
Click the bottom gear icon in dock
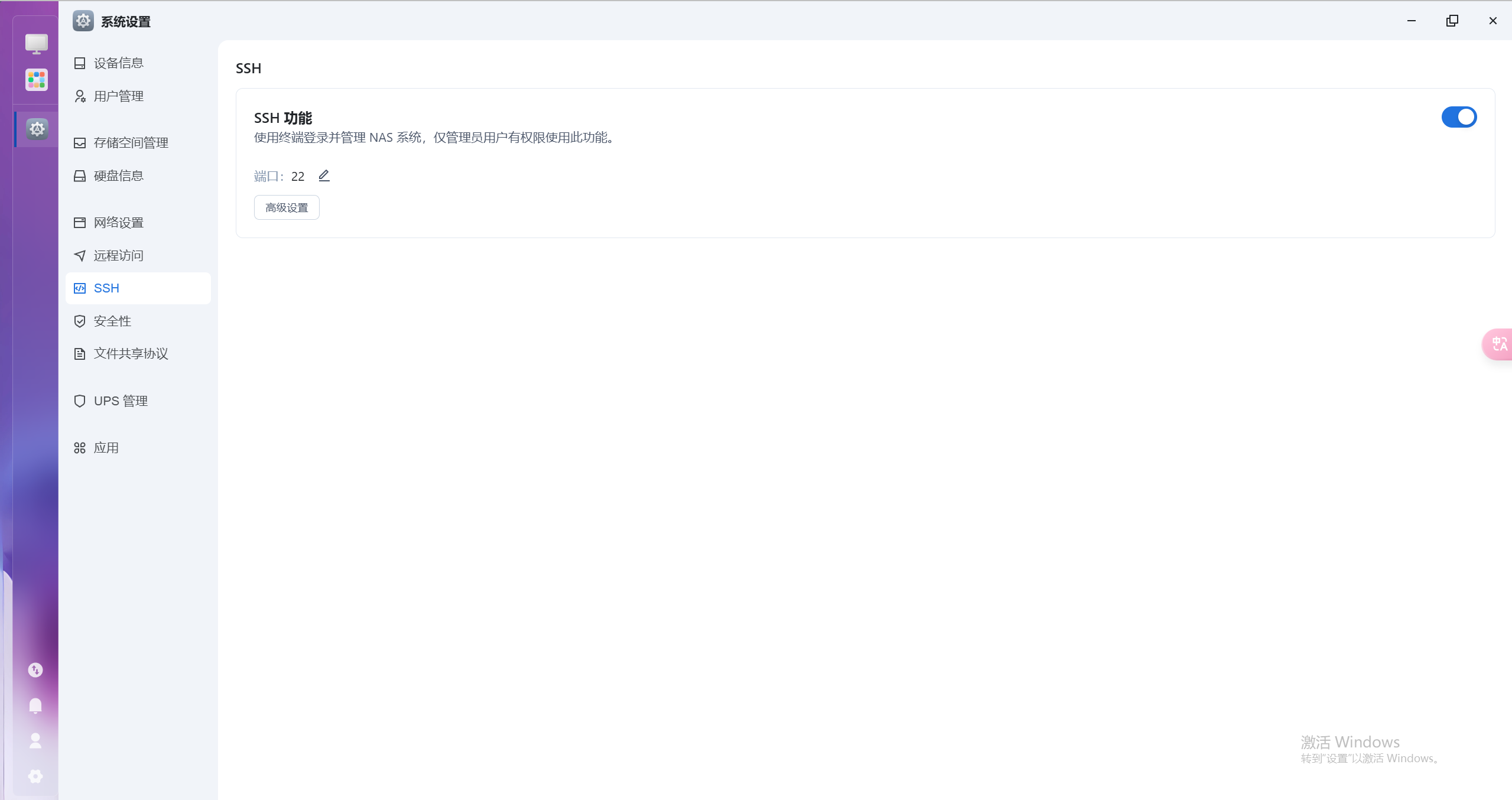(35, 776)
